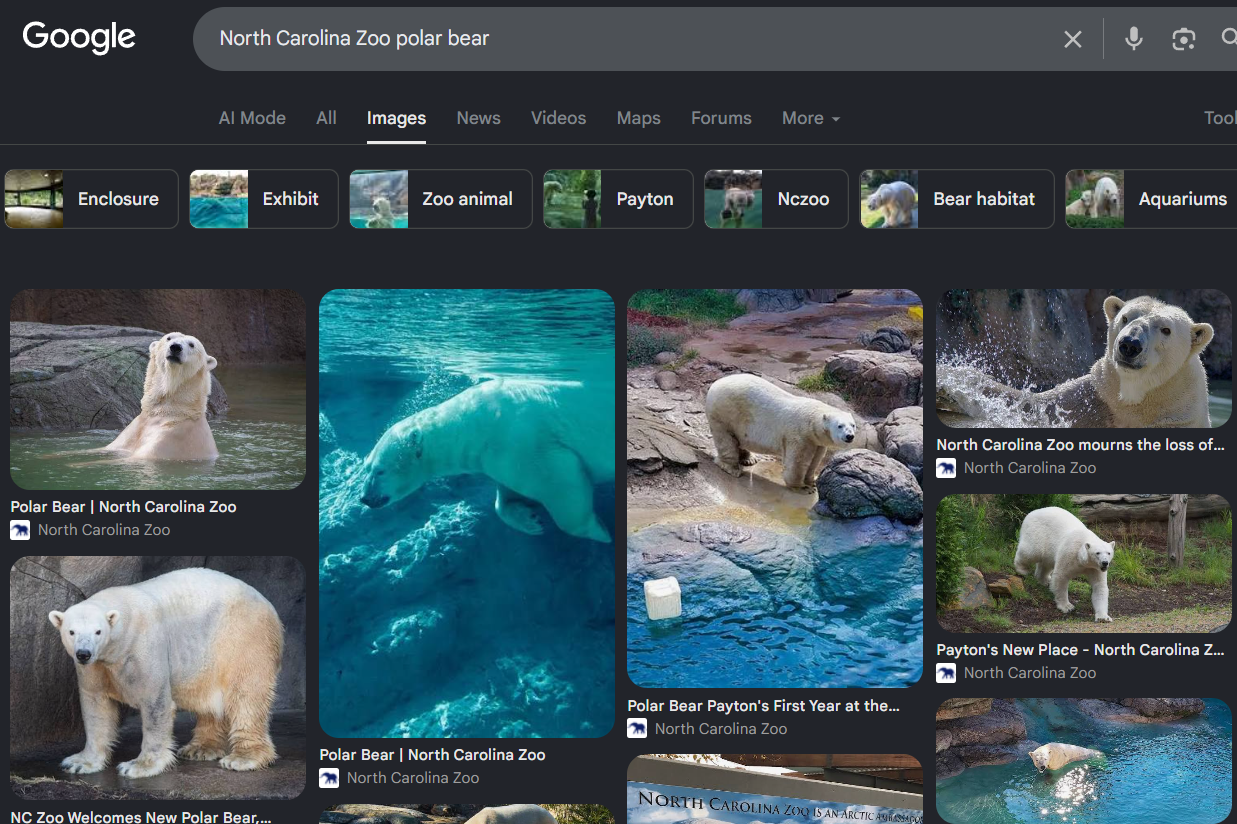
Task: Open the Videos tab
Action: click(558, 118)
